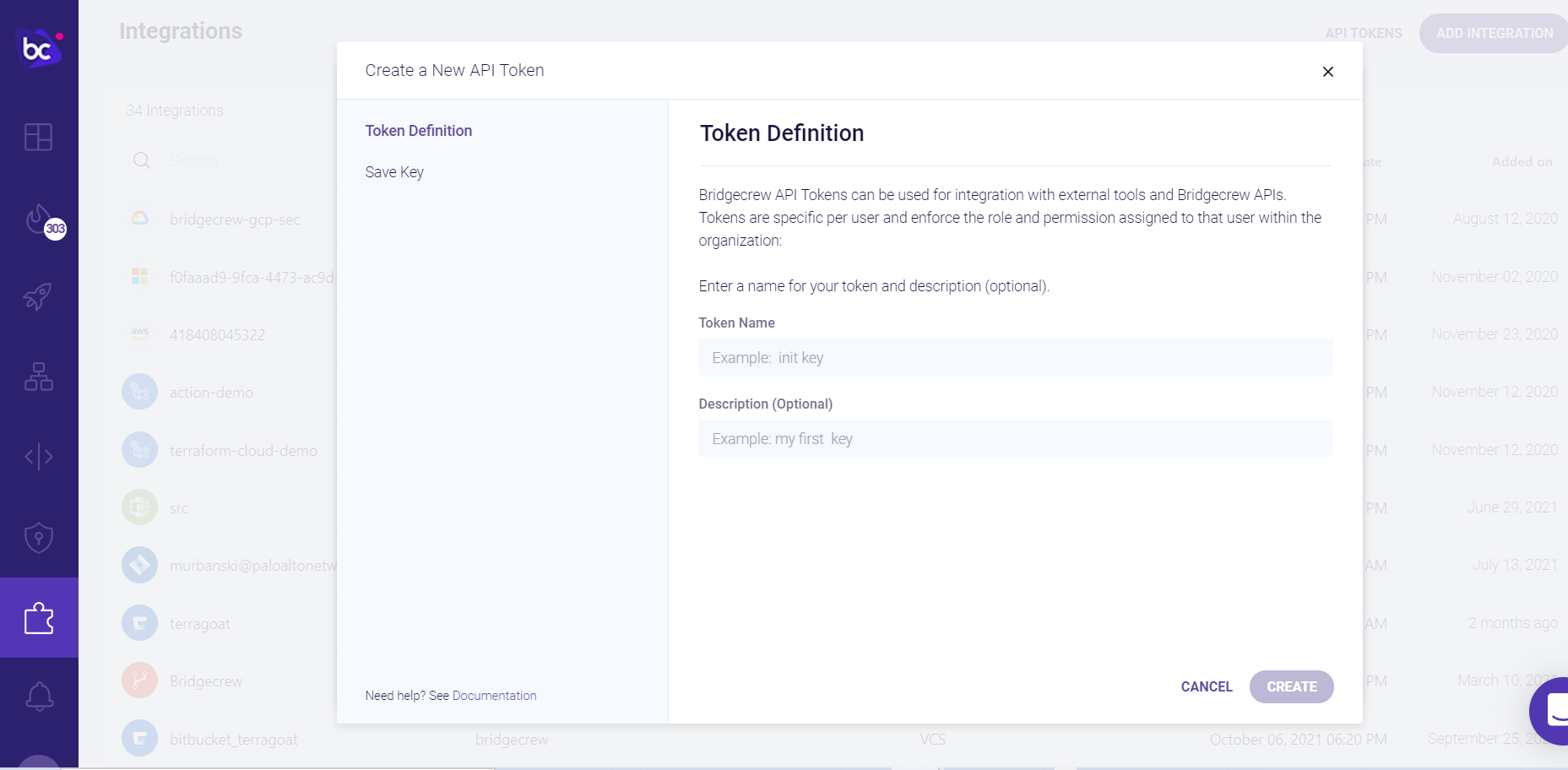The image size is (1568, 770).
Task: Open the shield policies icon in sidebar
Action: pyautogui.click(x=39, y=537)
